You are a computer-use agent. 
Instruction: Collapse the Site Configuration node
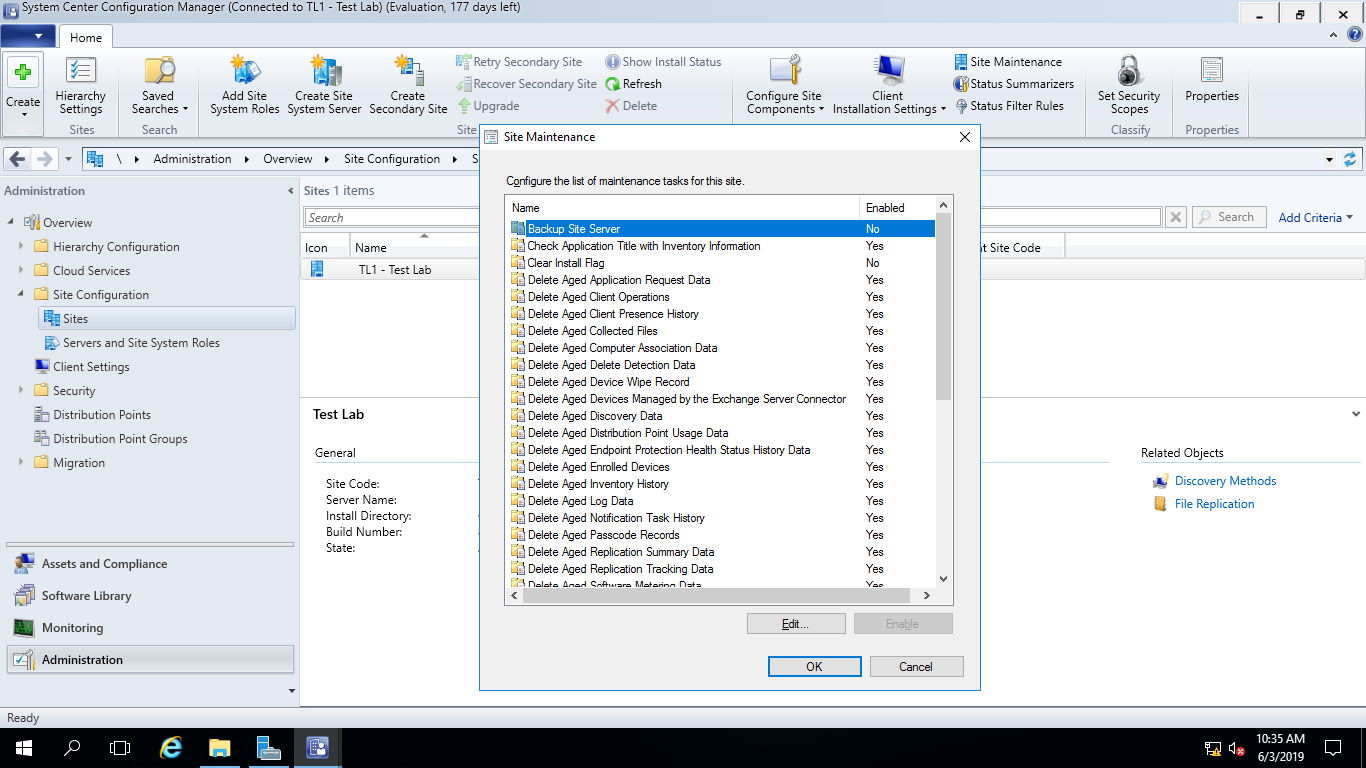[21, 294]
